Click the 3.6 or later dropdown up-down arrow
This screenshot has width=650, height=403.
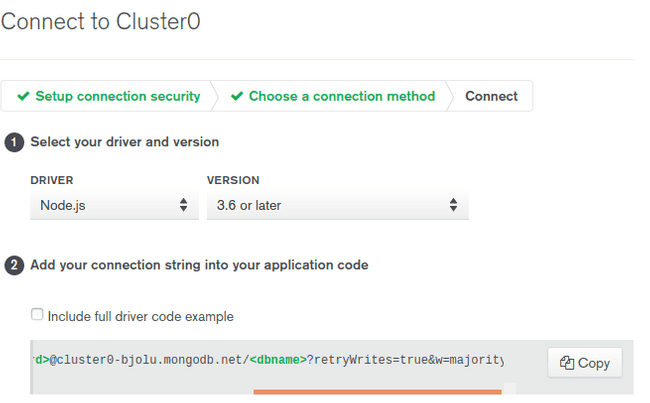(x=453, y=205)
